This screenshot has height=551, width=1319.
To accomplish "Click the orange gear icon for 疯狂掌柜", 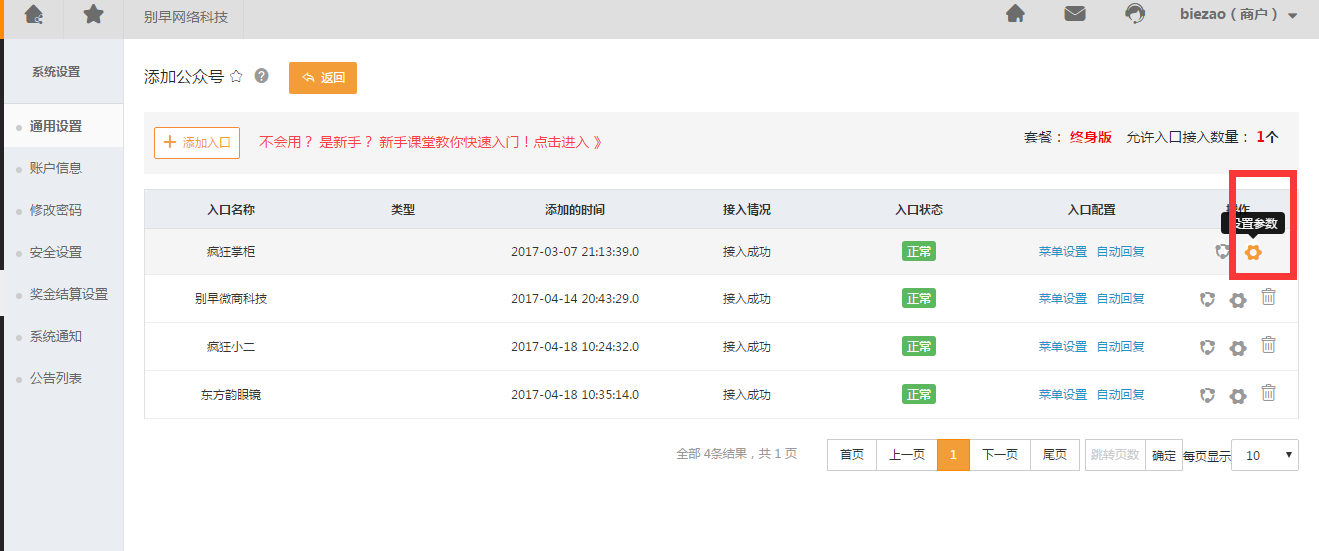I will pos(1253,252).
